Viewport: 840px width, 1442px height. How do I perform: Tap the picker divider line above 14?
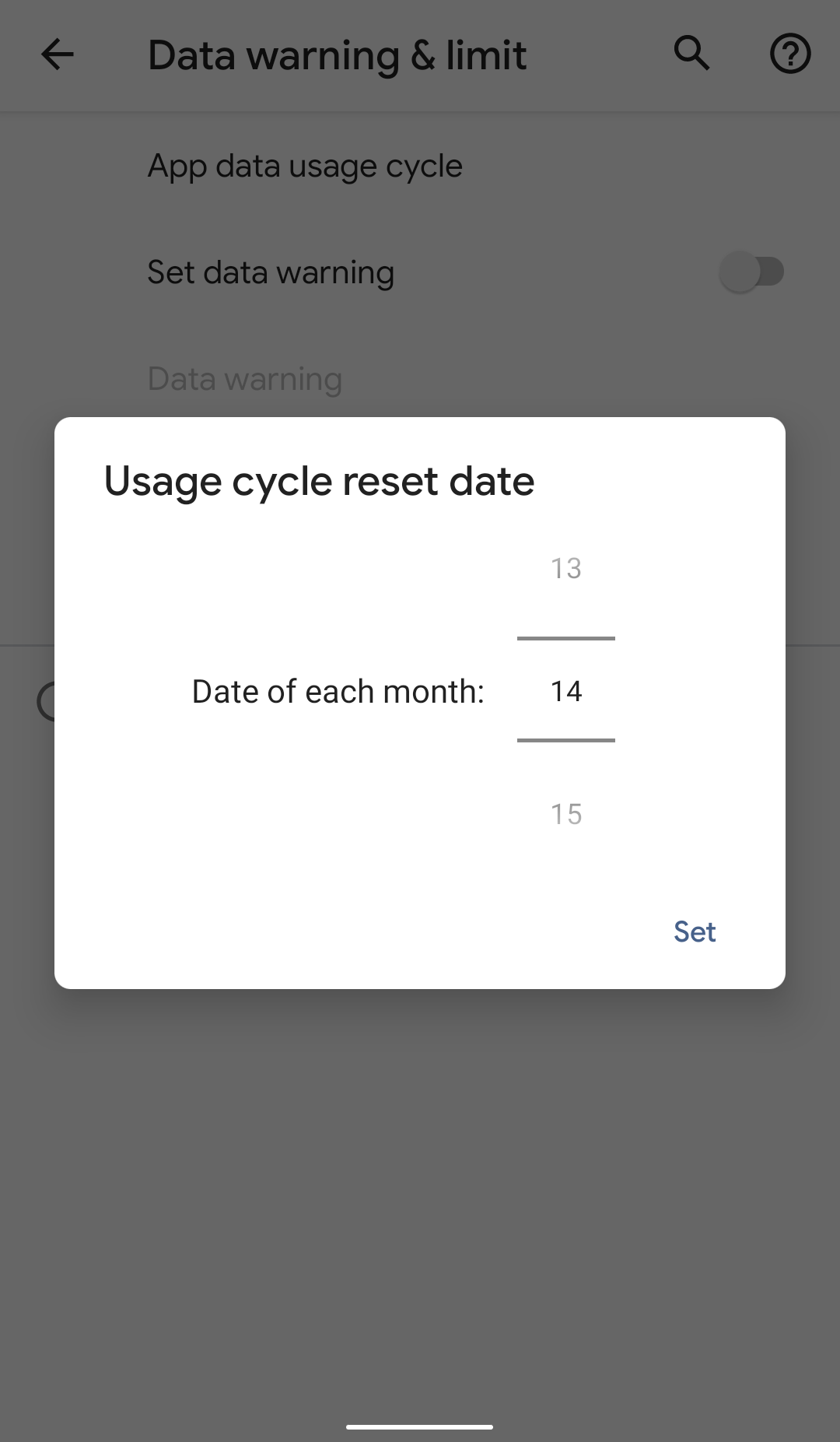pyautogui.click(x=566, y=638)
